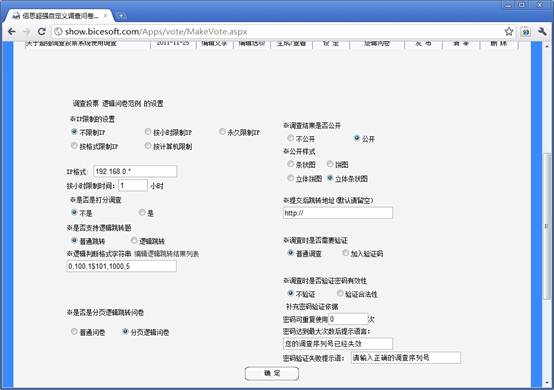
Task: Open the 编辑逻辑跳转结果列表 link
Action: 166,254
